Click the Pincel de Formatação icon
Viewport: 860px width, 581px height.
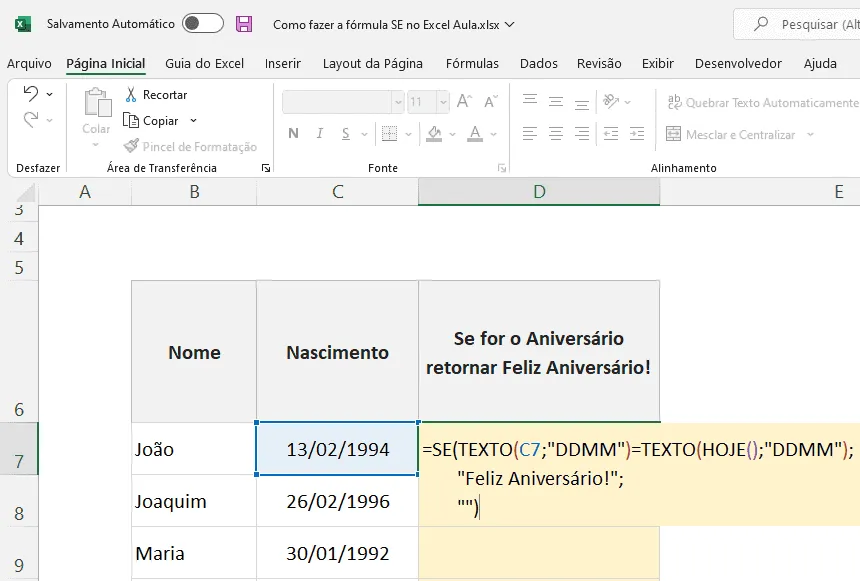tap(131, 146)
